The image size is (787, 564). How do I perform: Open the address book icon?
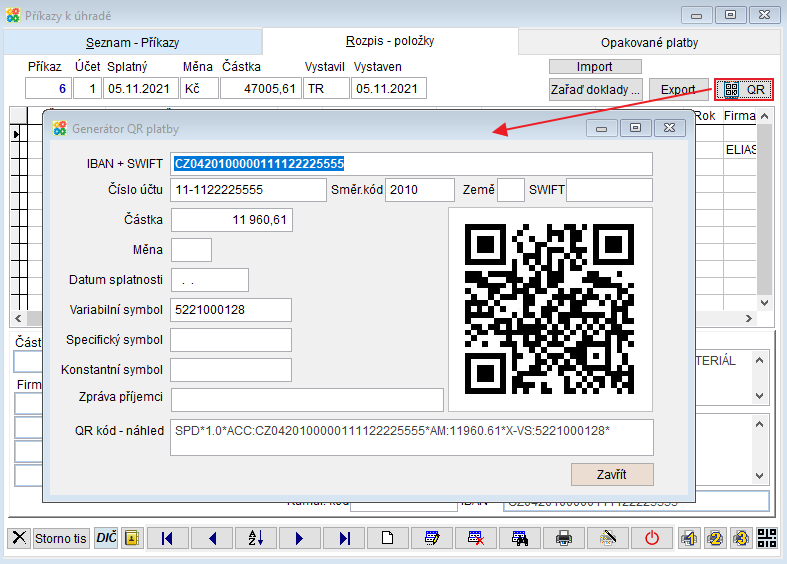132,538
